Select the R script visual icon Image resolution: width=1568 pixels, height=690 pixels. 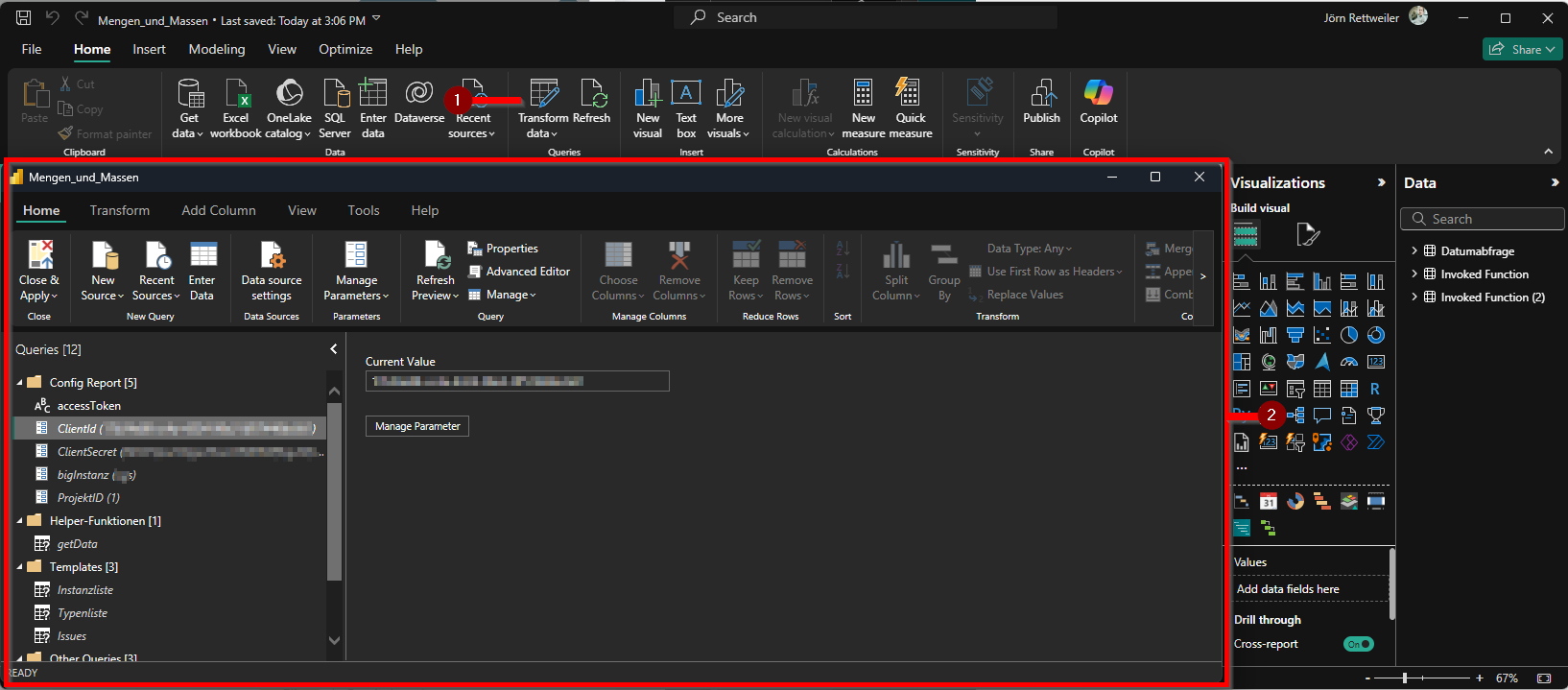1376,389
